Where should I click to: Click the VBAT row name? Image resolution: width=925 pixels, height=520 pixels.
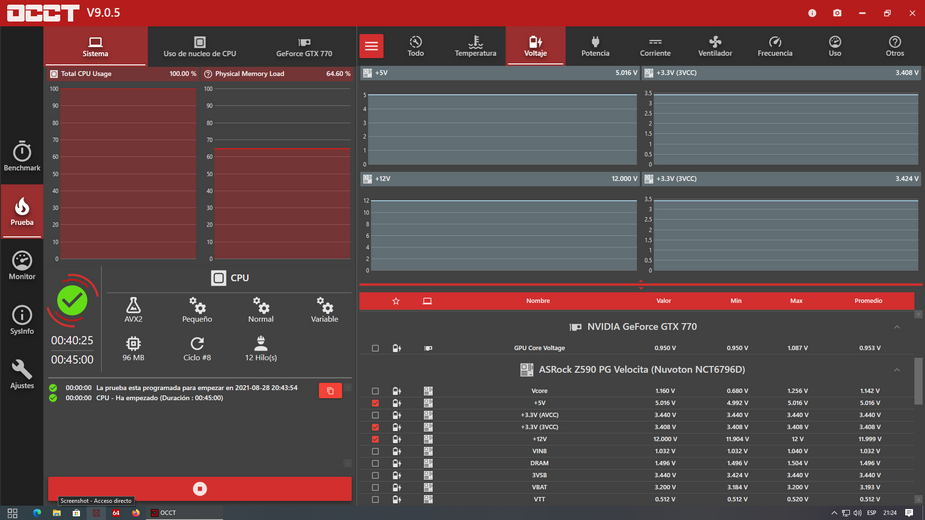tap(539, 488)
